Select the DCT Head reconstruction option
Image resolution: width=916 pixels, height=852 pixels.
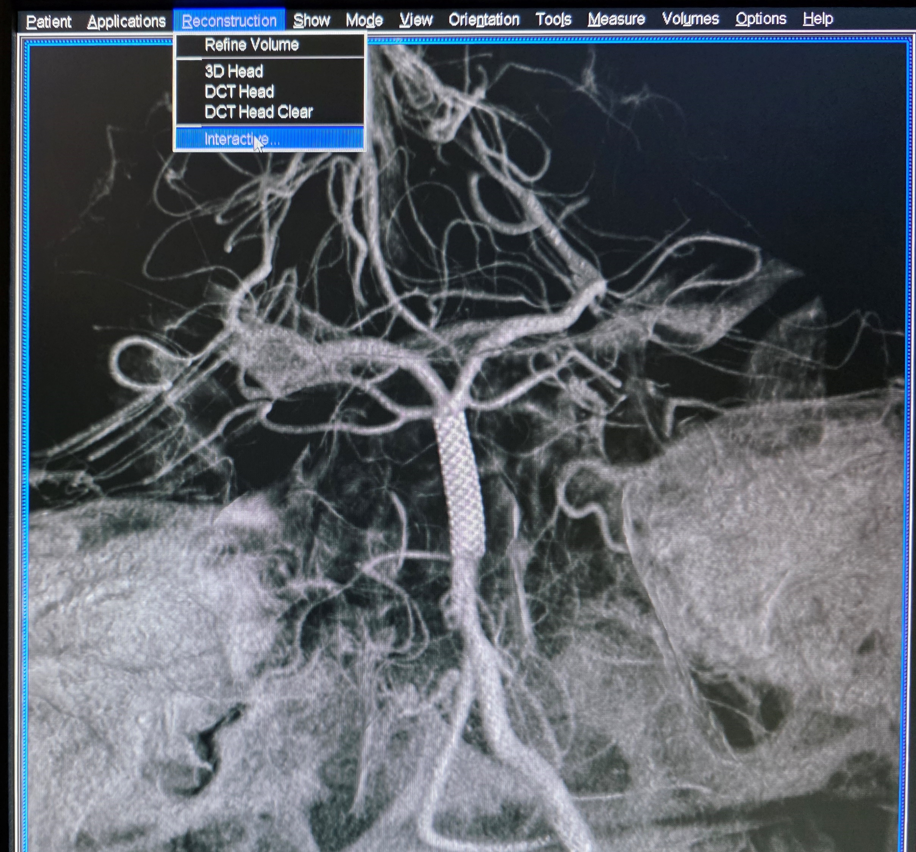click(x=239, y=92)
